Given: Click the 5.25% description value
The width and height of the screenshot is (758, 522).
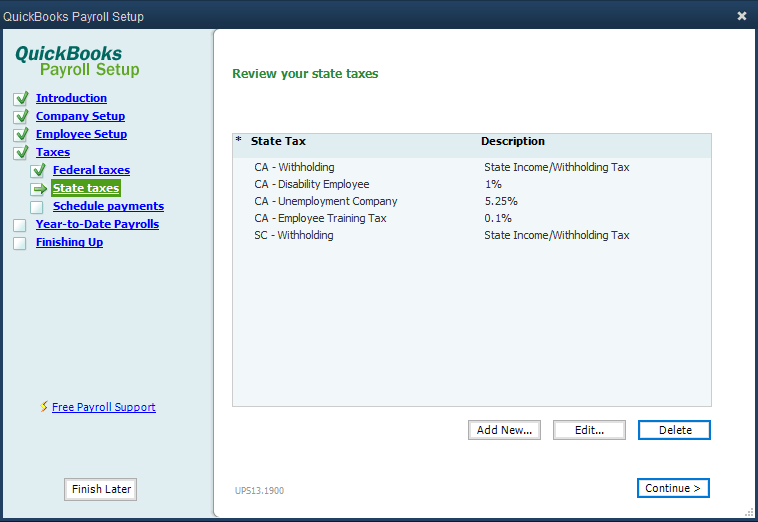Looking at the screenshot, I should (501, 201).
